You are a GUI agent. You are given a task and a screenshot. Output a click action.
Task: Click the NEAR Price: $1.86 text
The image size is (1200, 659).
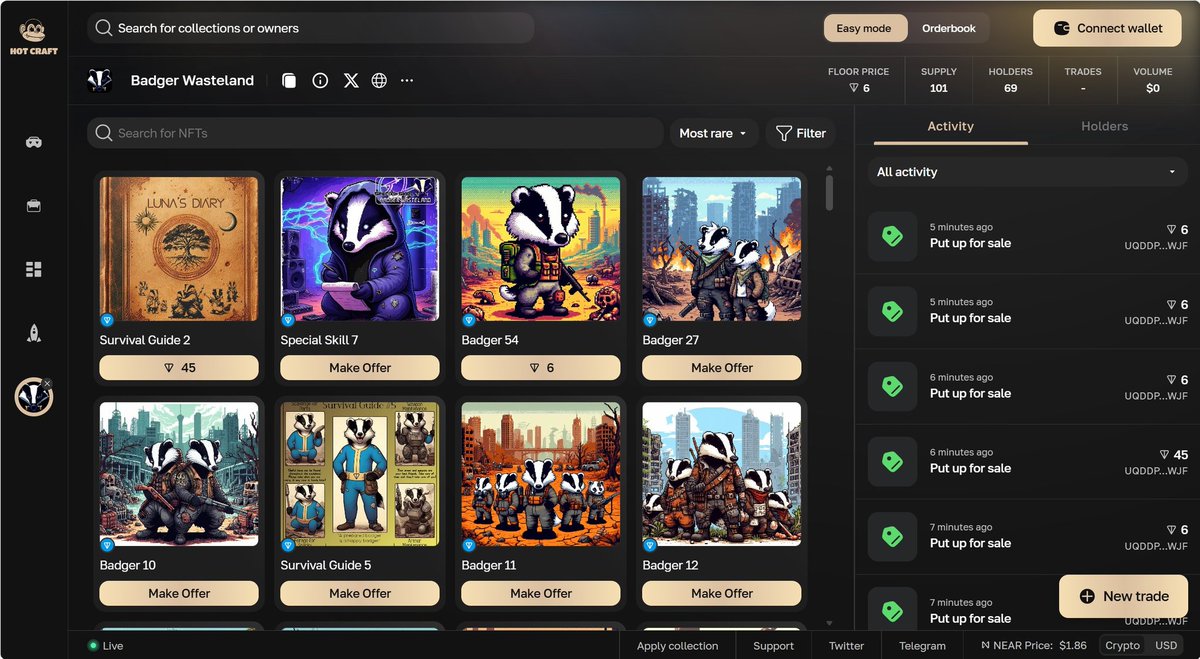[1034, 646]
